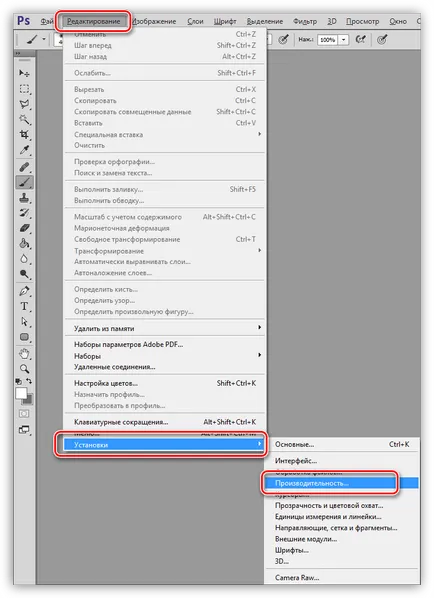Open the Слои menu

tap(195, 21)
